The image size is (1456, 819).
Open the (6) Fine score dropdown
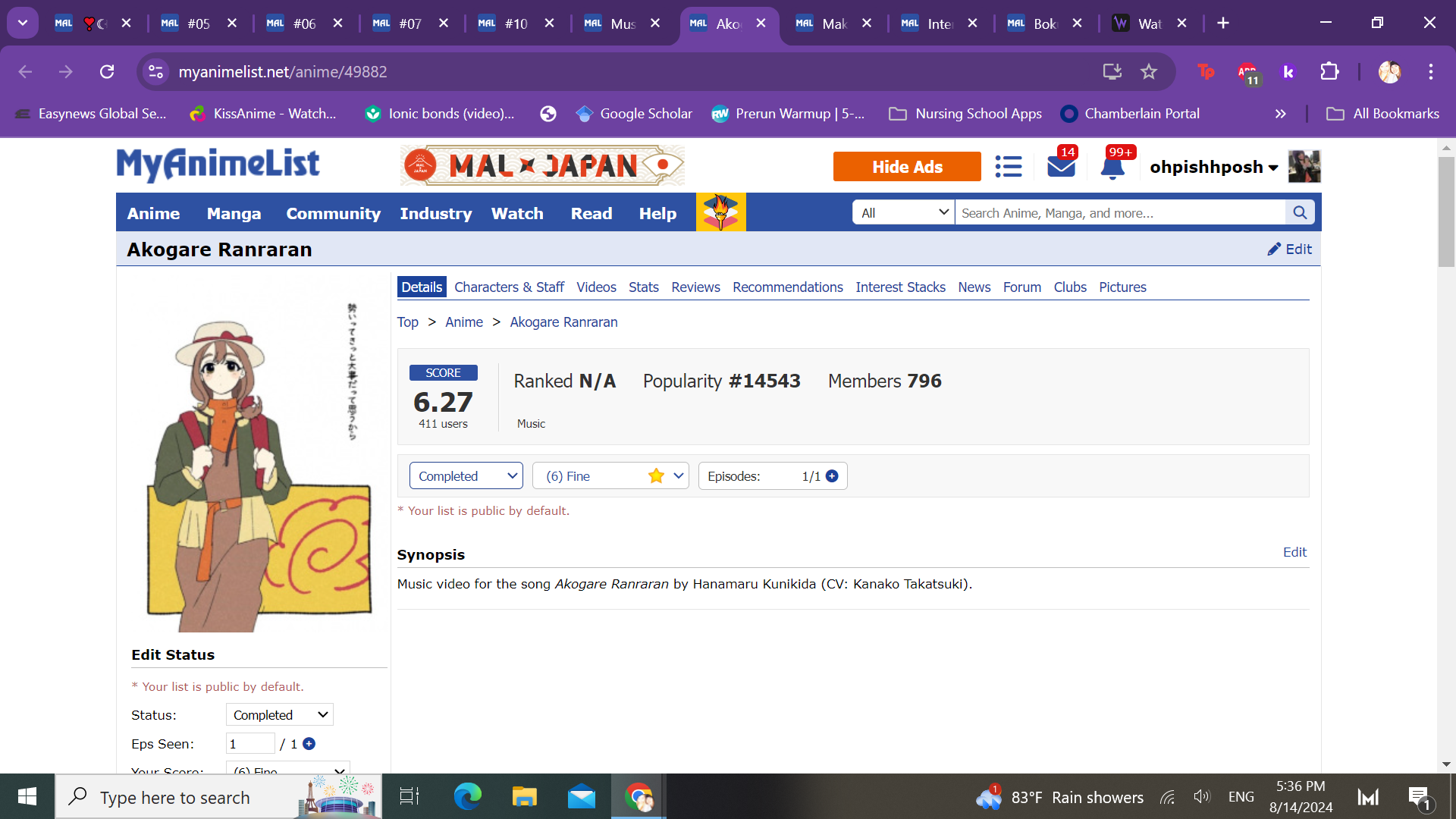(610, 476)
